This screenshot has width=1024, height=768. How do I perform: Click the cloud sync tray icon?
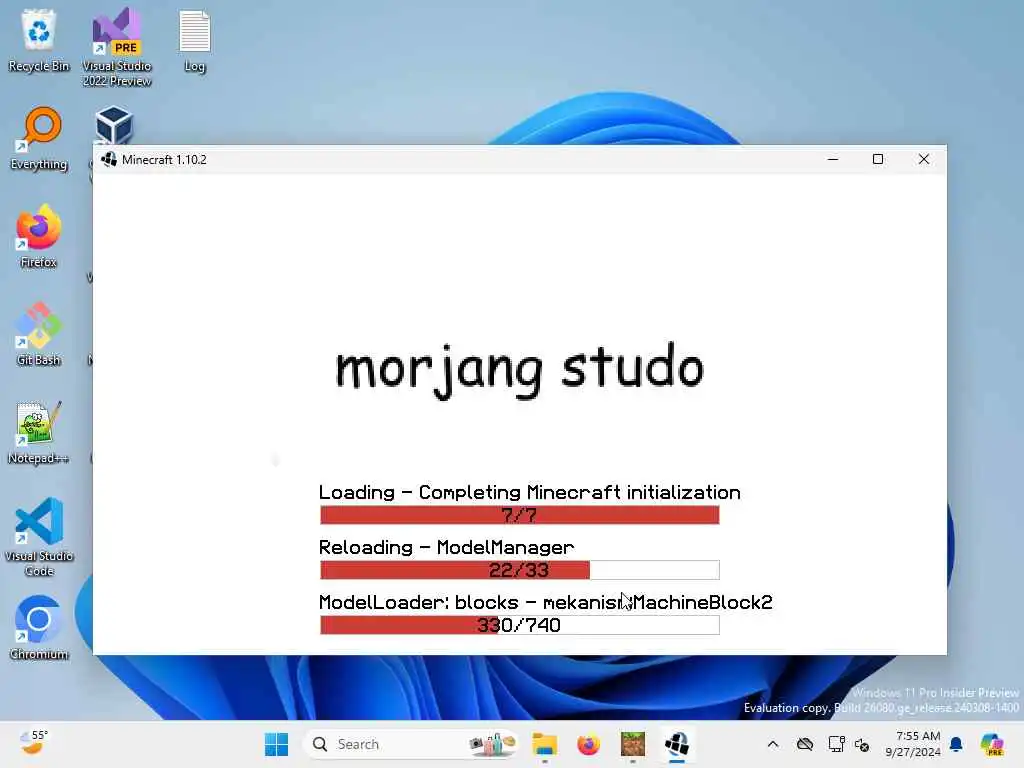(805, 744)
